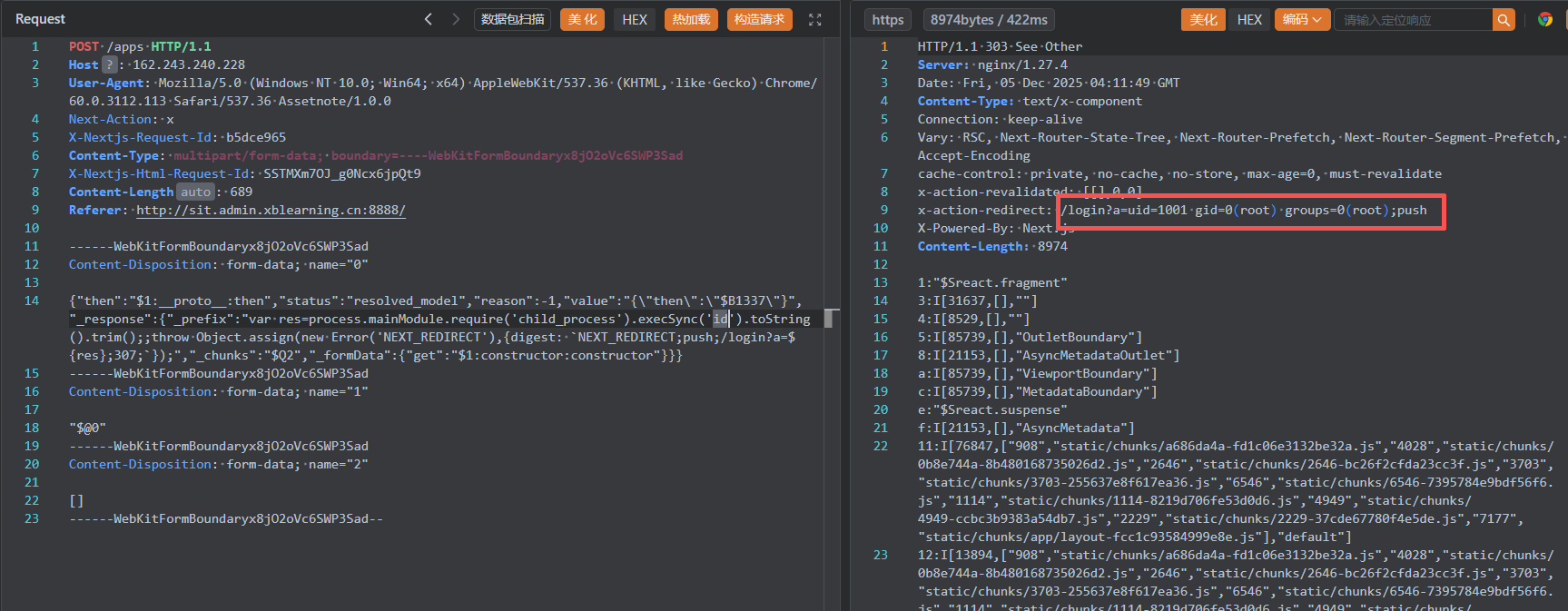
Task: Toggle HEX view in the Response panel
Action: click(x=1249, y=19)
